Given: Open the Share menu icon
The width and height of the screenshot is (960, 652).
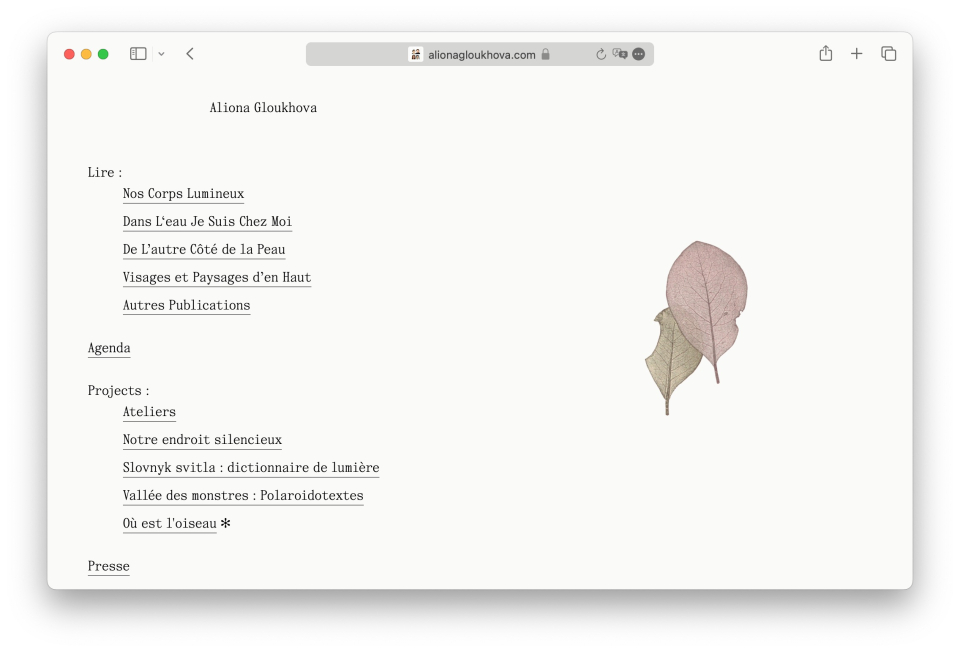Looking at the screenshot, I should tap(825, 53).
